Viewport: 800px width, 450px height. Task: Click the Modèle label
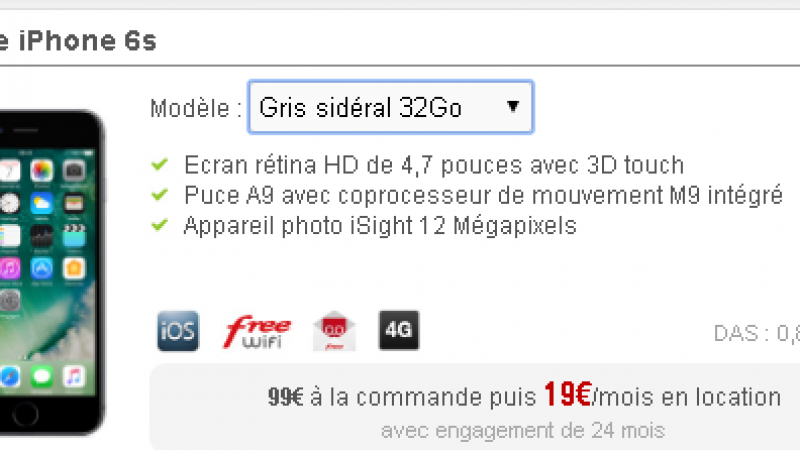point(196,108)
